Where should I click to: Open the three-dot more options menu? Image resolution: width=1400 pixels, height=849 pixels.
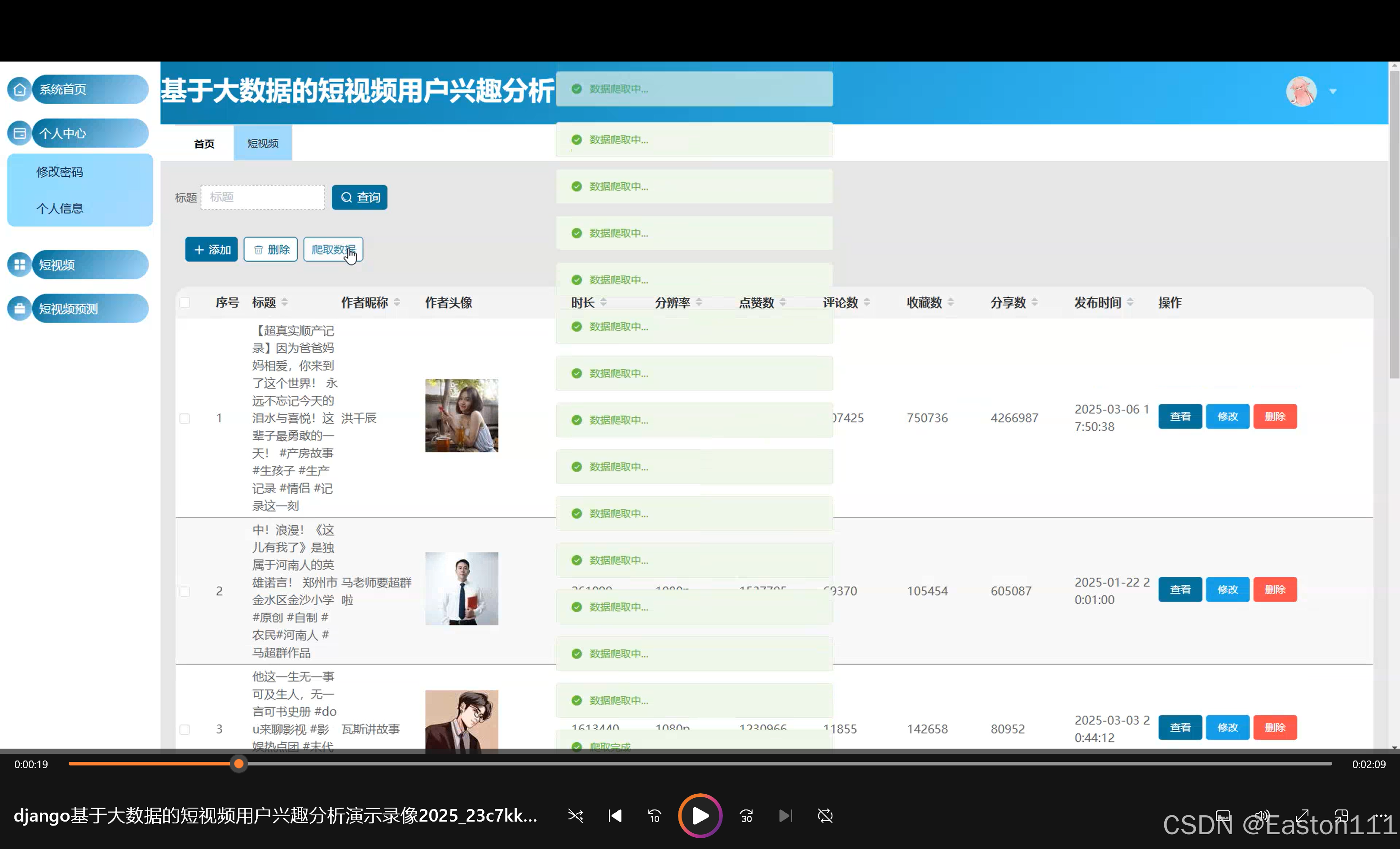[x=1381, y=816]
